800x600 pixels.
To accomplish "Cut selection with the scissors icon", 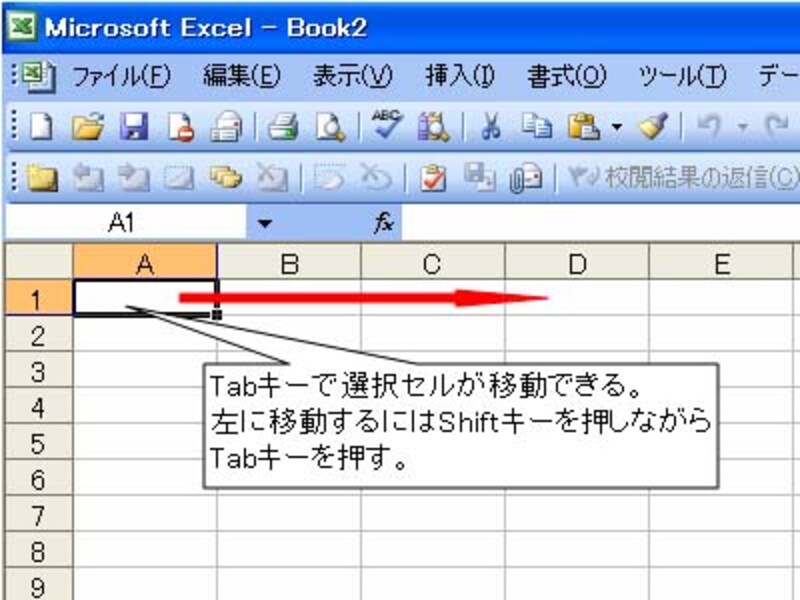I will point(491,126).
